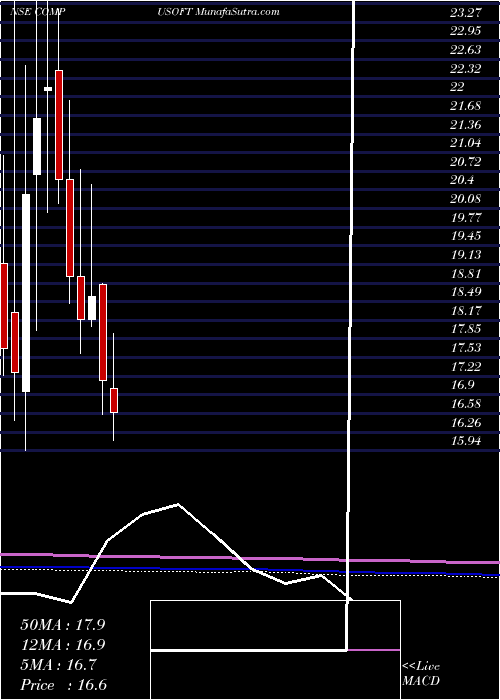This screenshot has width=500, height=700.
Task: Select the 22 price axis value
Action: point(458,87)
